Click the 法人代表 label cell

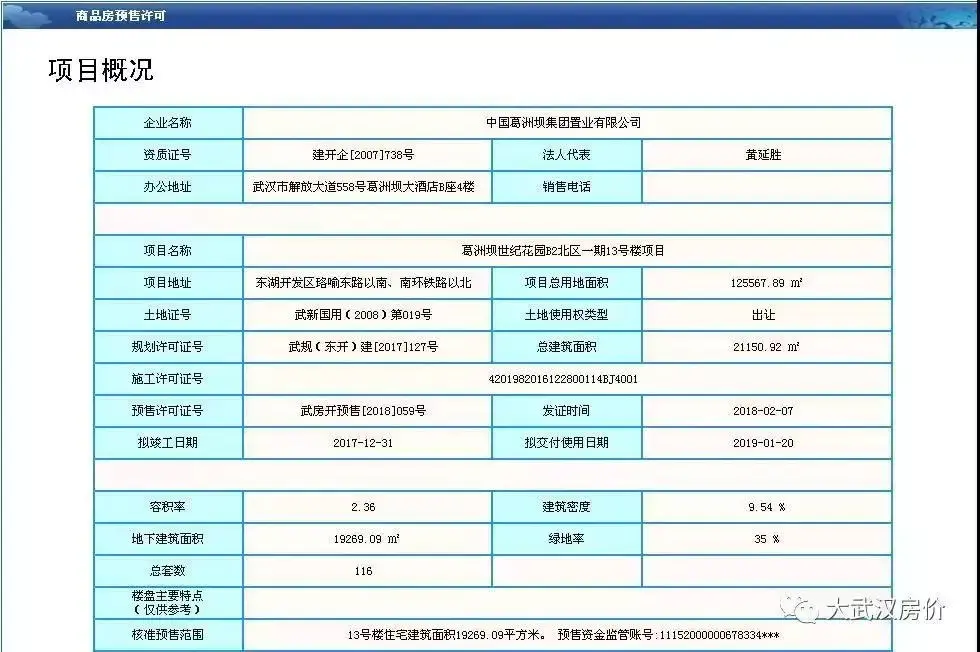566,155
